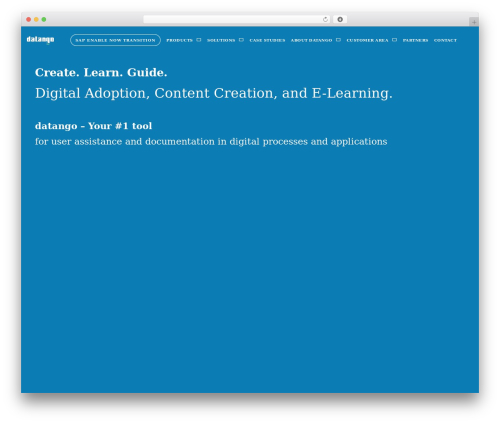This screenshot has height=423, width=500.
Task: Click the extension icon beside address bar
Action: click(x=340, y=20)
